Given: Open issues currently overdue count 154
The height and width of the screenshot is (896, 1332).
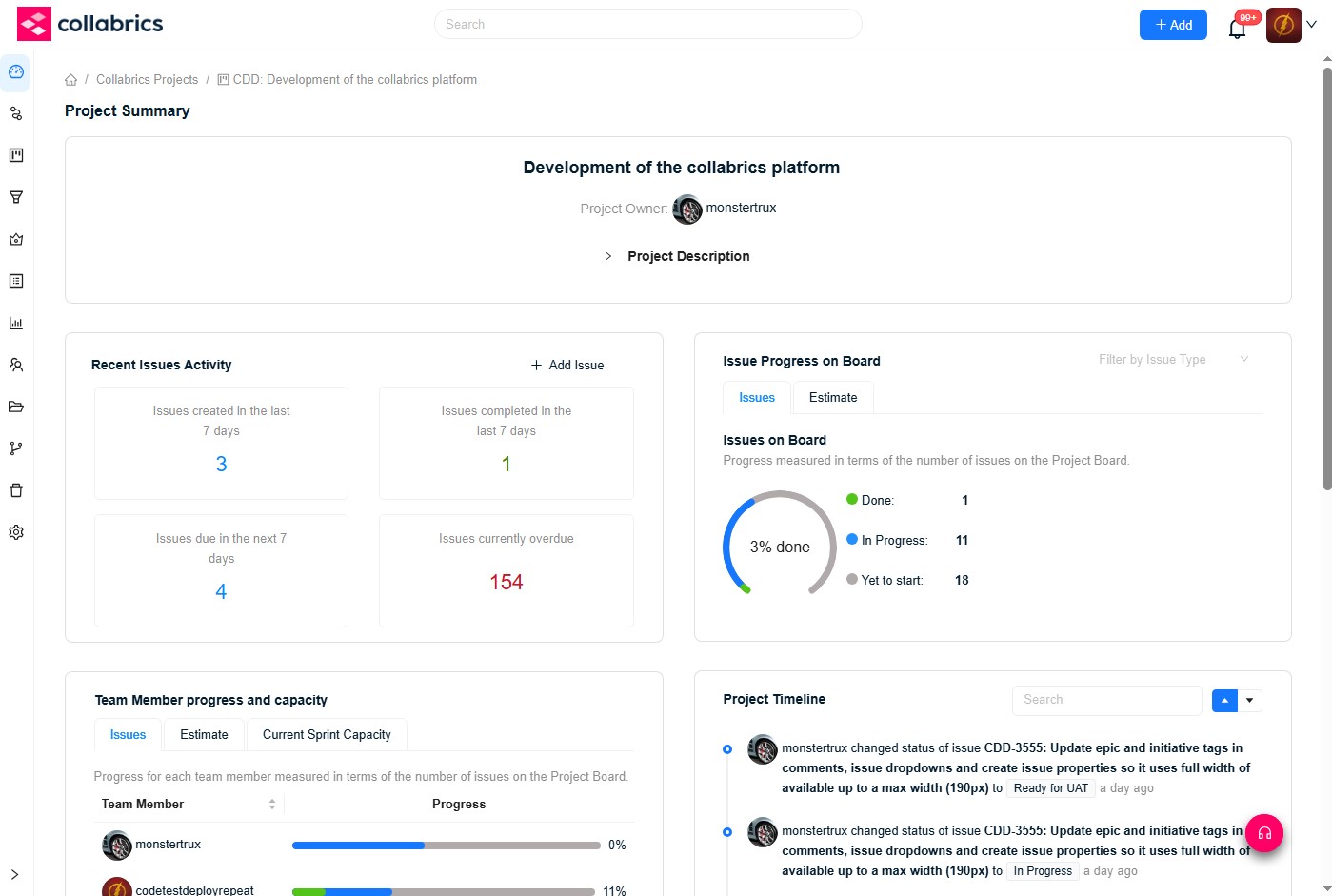Looking at the screenshot, I should pyautogui.click(x=507, y=582).
